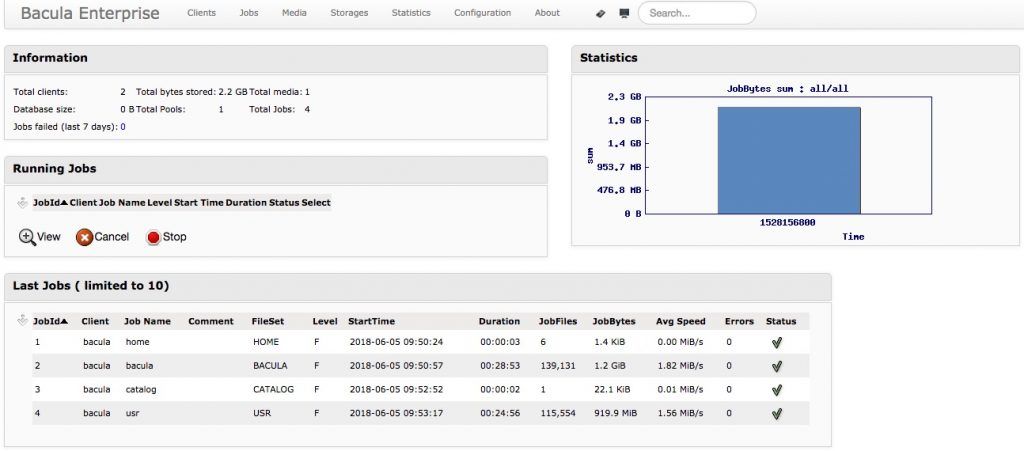This screenshot has width=1024, height=451.
Task: Click the monitor icon beside the search box
Action: (624, 13)
